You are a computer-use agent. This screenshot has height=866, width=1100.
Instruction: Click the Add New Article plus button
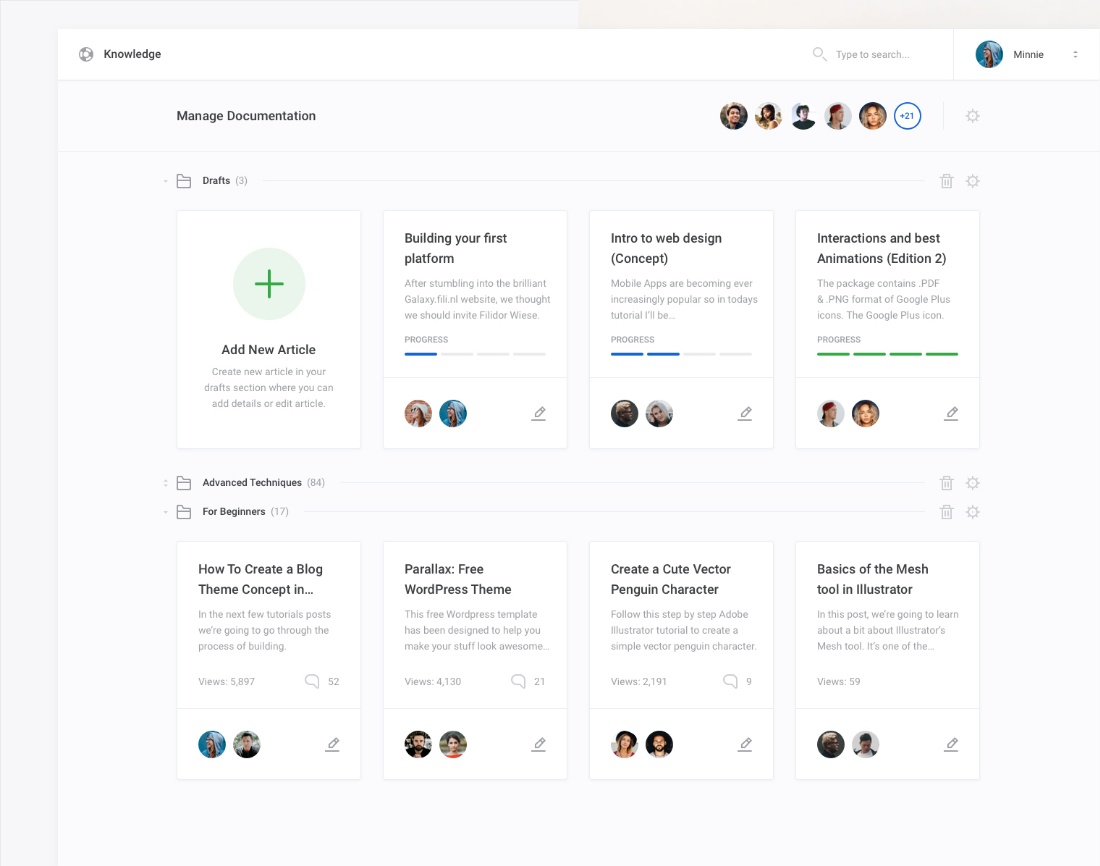[x=268, y=284]
